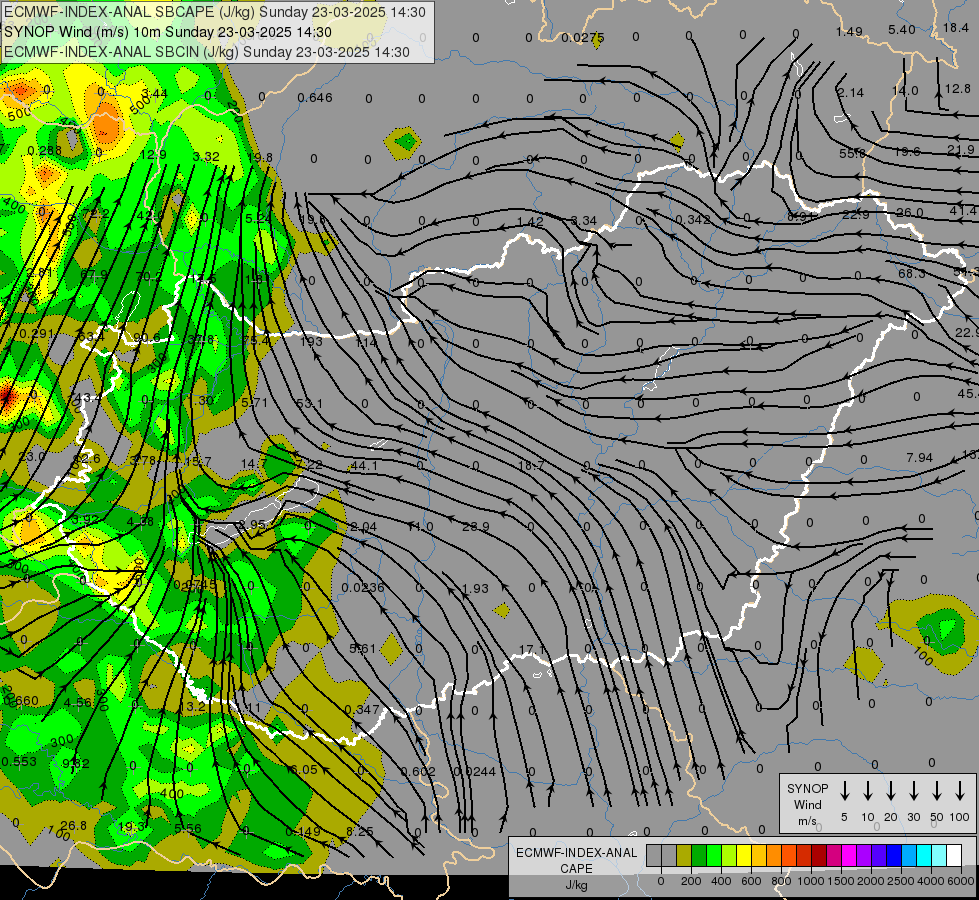Click the map value '0.347'
Viewport: 979px width, 900px height.
click(x=362, y=710)
